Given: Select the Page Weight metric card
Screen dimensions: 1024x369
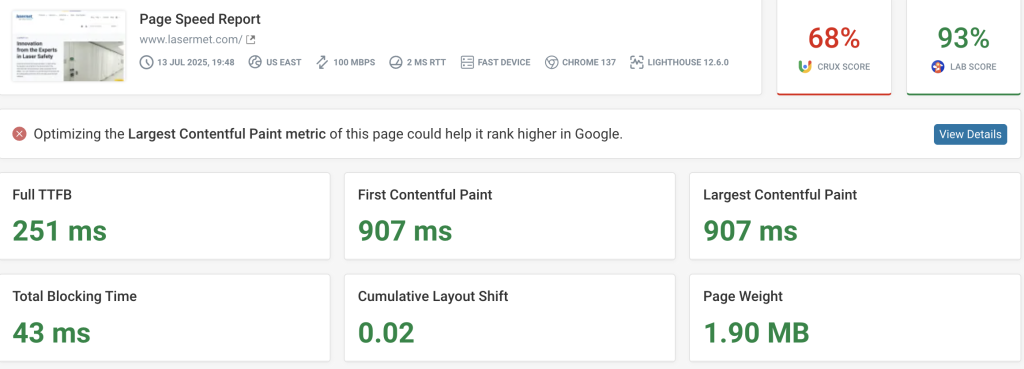Looking at the screenshot, I should click(x=855, y=318).
